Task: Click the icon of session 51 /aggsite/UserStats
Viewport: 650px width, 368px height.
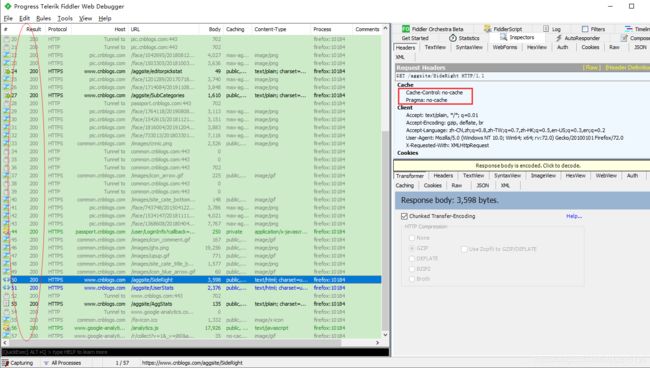Action: click(x=6, y=288)
